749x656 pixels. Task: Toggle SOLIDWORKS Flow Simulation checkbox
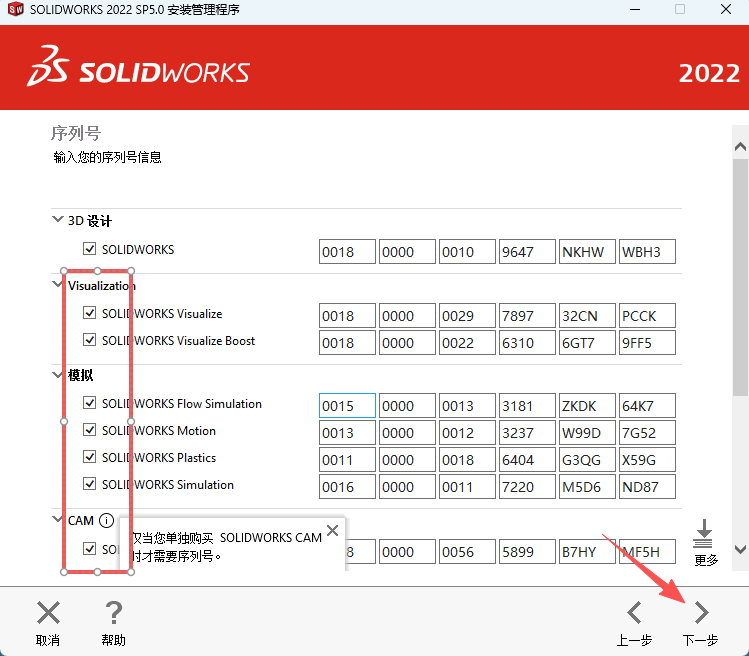coord(89,403)
